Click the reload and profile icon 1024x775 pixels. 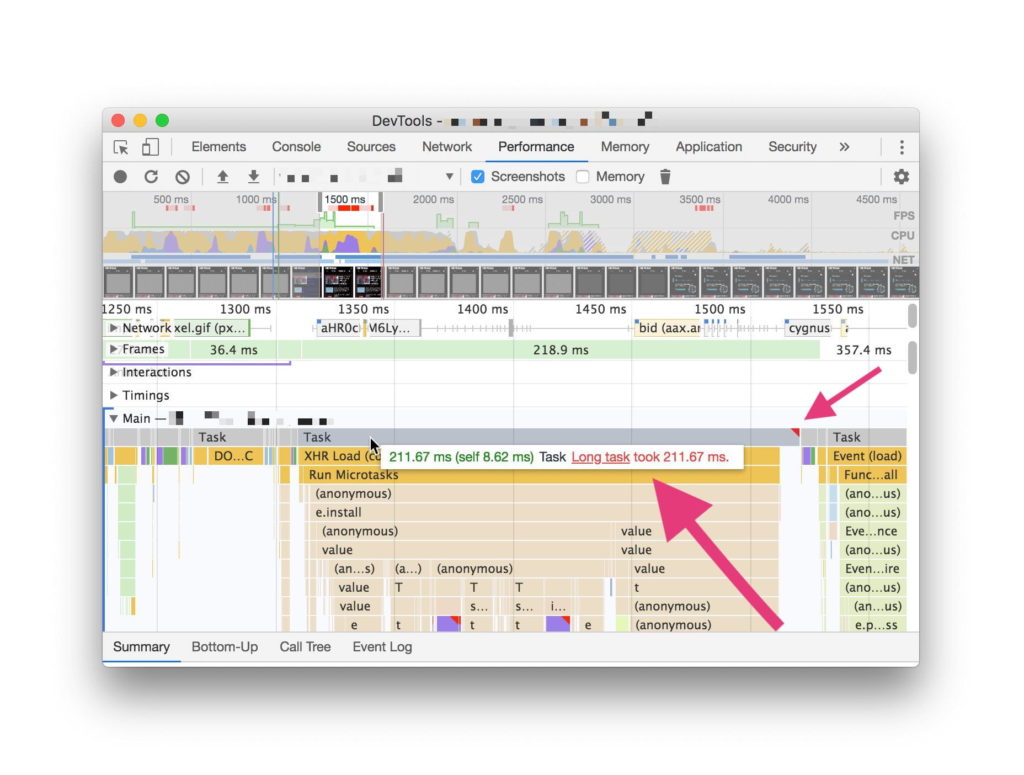pyautogui.click(x=151, y=177)
